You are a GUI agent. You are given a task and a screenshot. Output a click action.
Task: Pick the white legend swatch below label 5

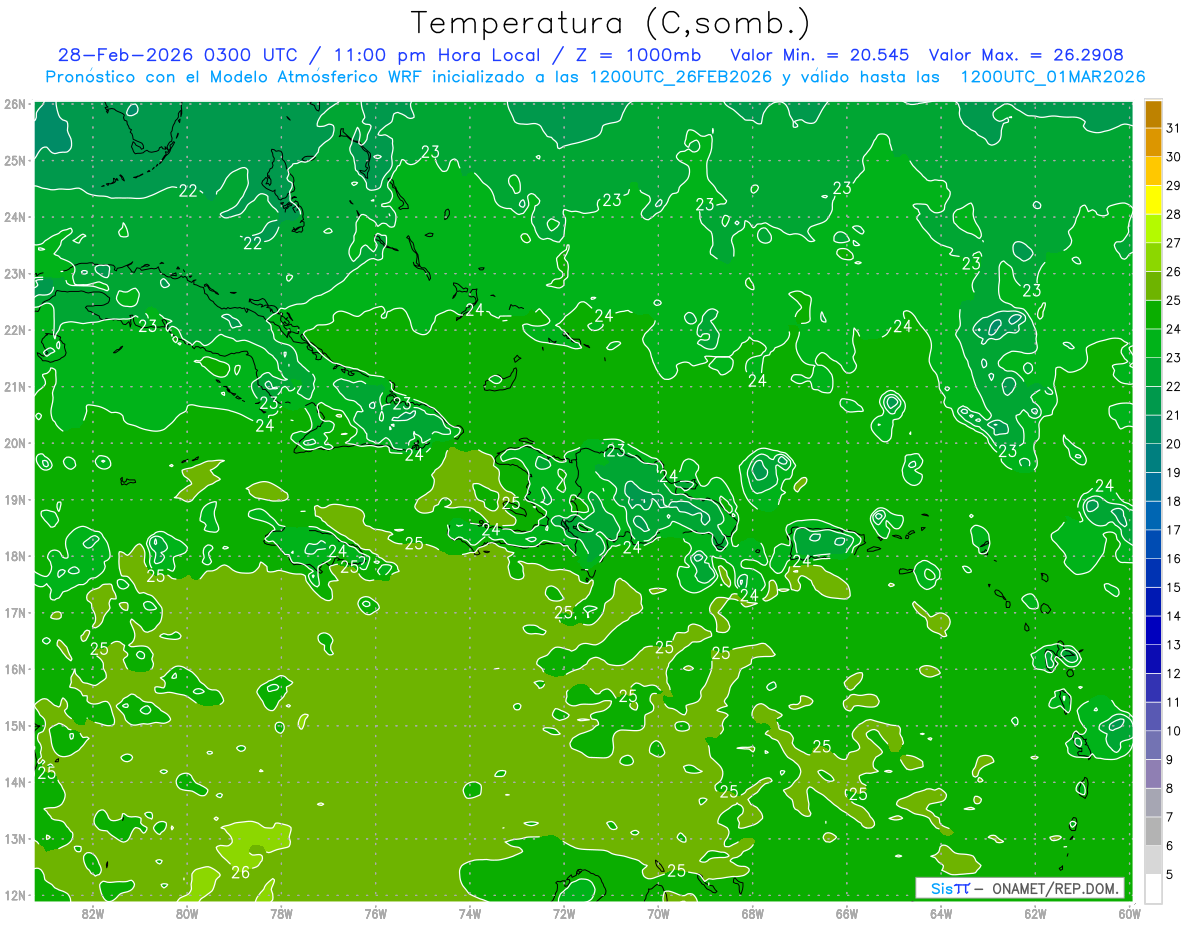coord(1153,888)
